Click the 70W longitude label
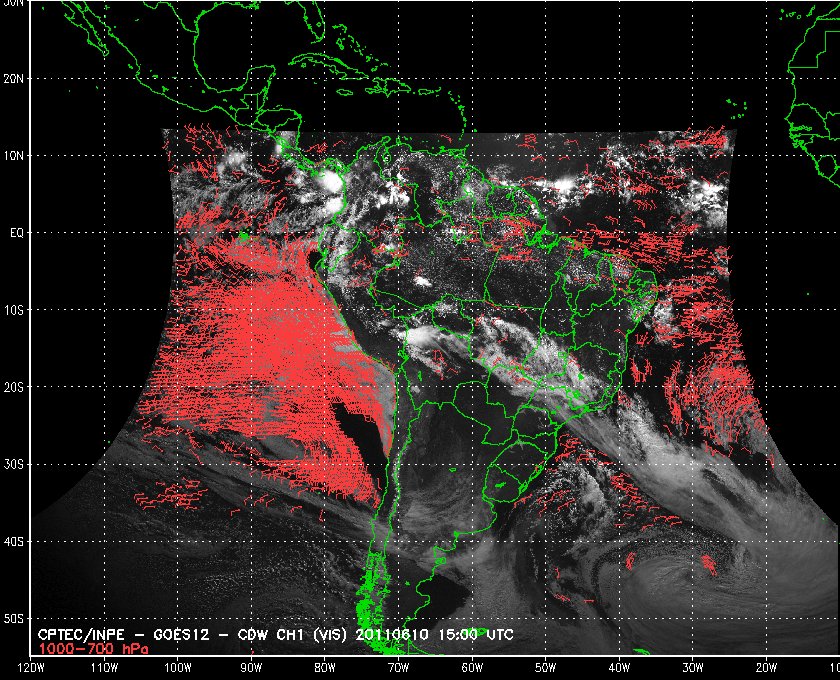This screenshot has width=840, height=680. pyautogui.click(x=399, y=668)
